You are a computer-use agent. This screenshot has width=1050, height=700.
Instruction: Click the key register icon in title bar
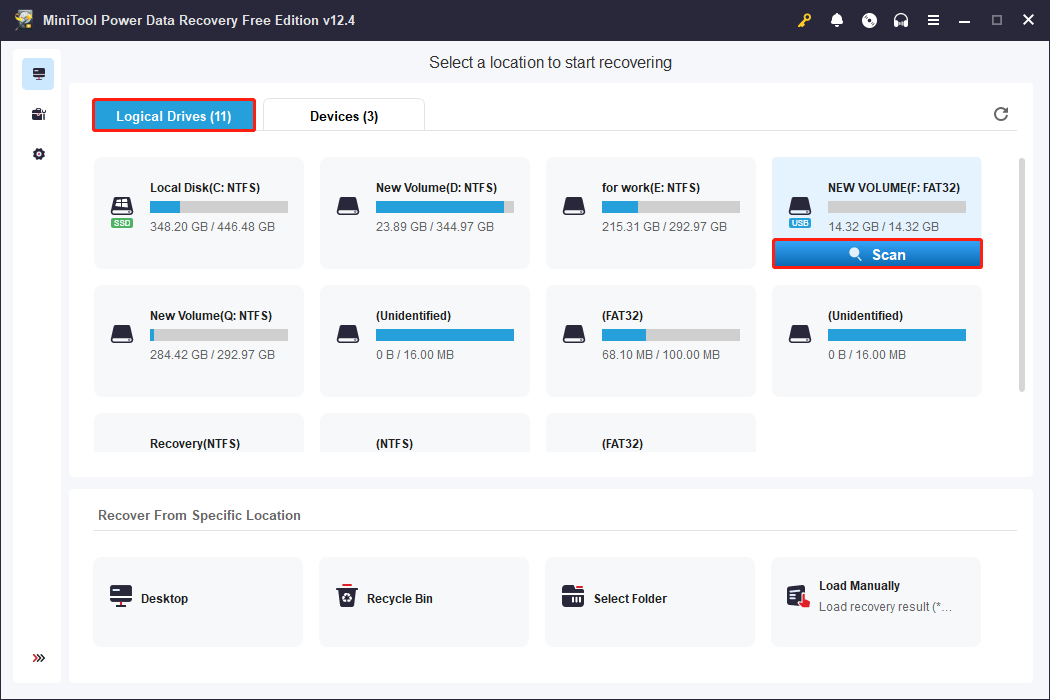point(804,20)
